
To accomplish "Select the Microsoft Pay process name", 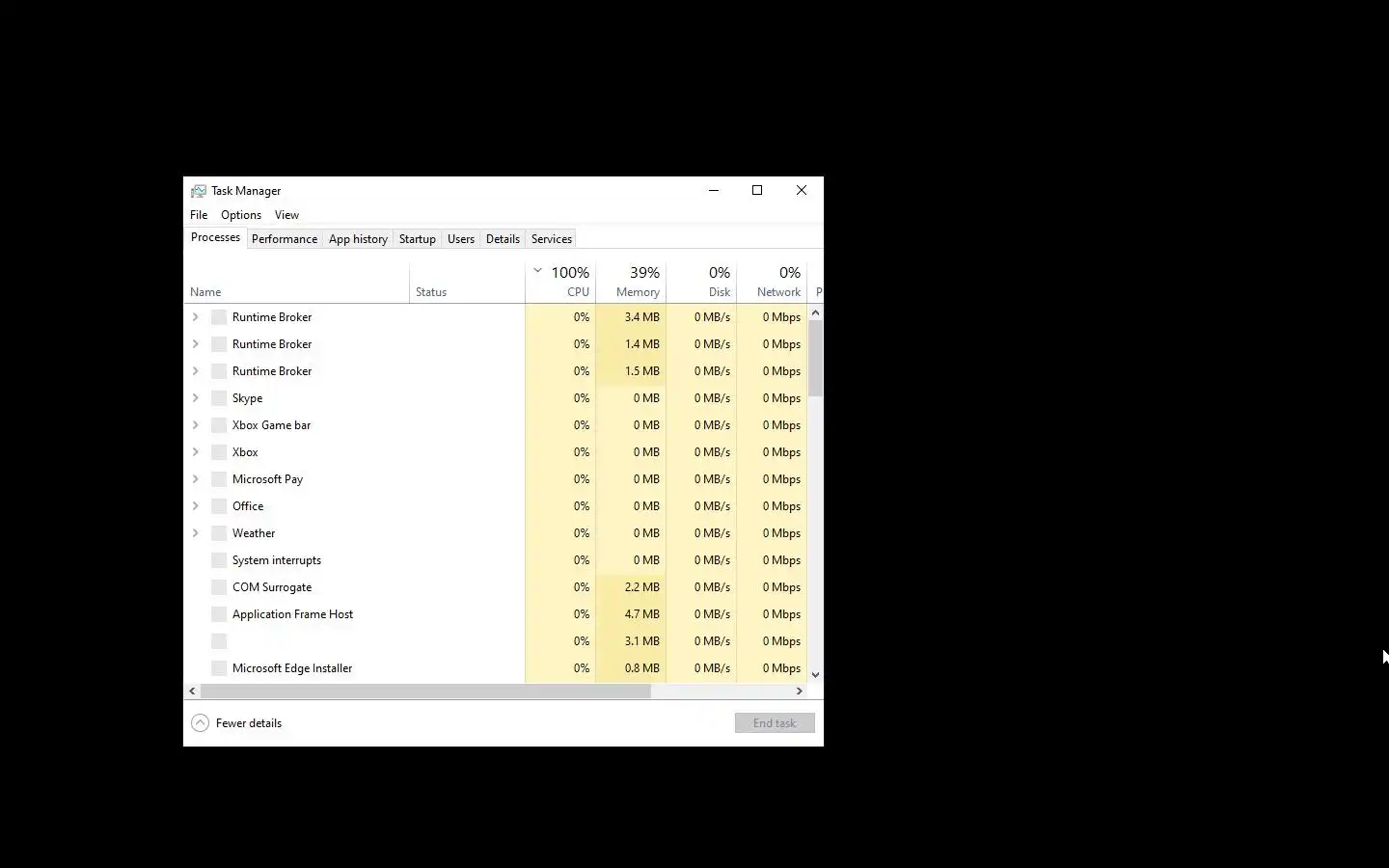I will (x=267, y=479).
